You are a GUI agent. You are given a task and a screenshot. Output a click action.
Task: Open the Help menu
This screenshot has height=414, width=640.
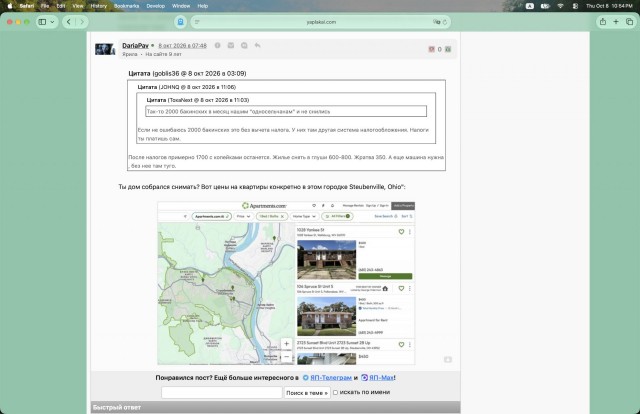[202, 6]
